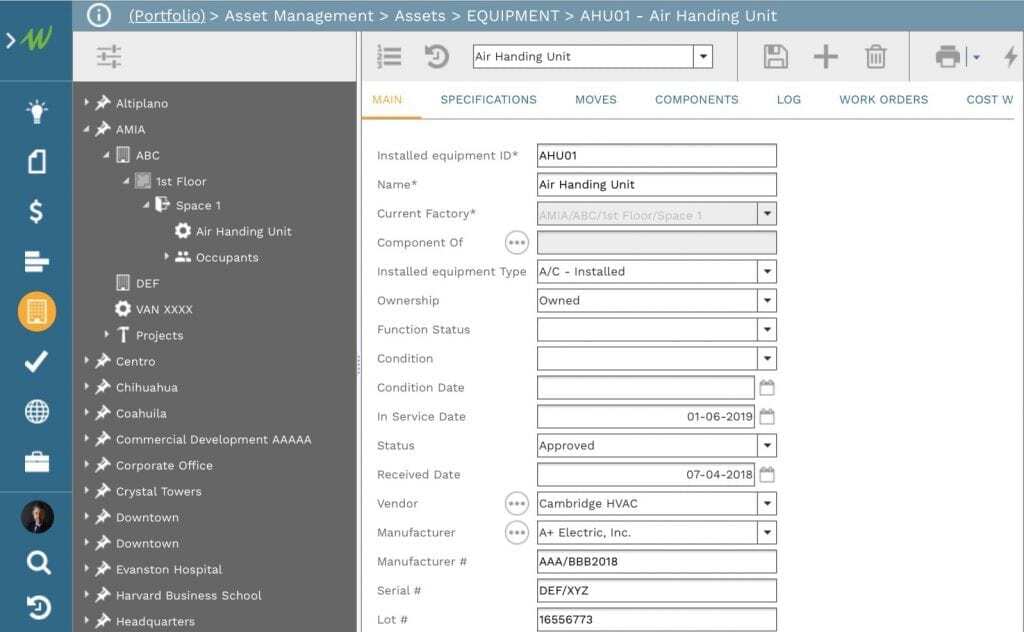
Task: Select VAN XXXX tree item
Action: tap(164, 309)
